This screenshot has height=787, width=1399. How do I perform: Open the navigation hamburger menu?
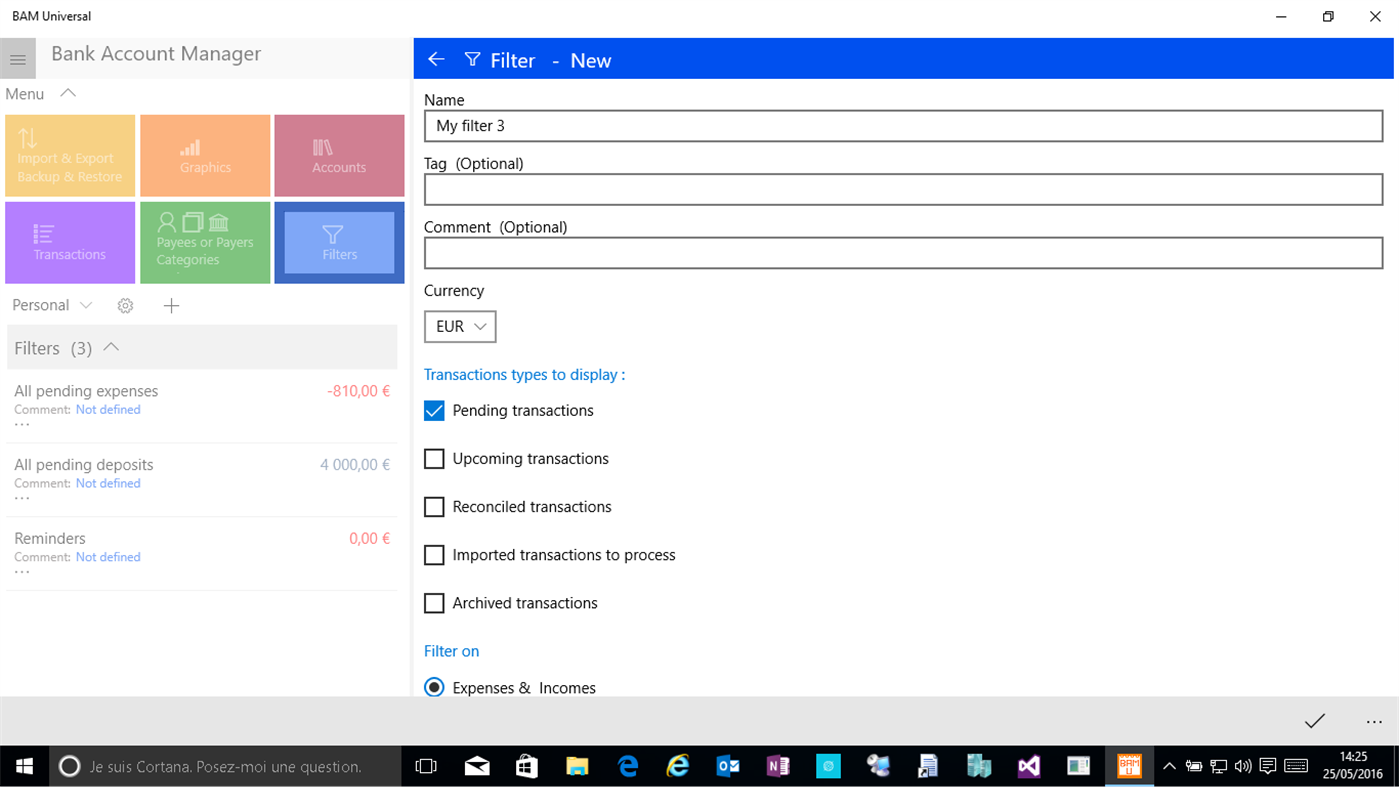coord(17,57)
